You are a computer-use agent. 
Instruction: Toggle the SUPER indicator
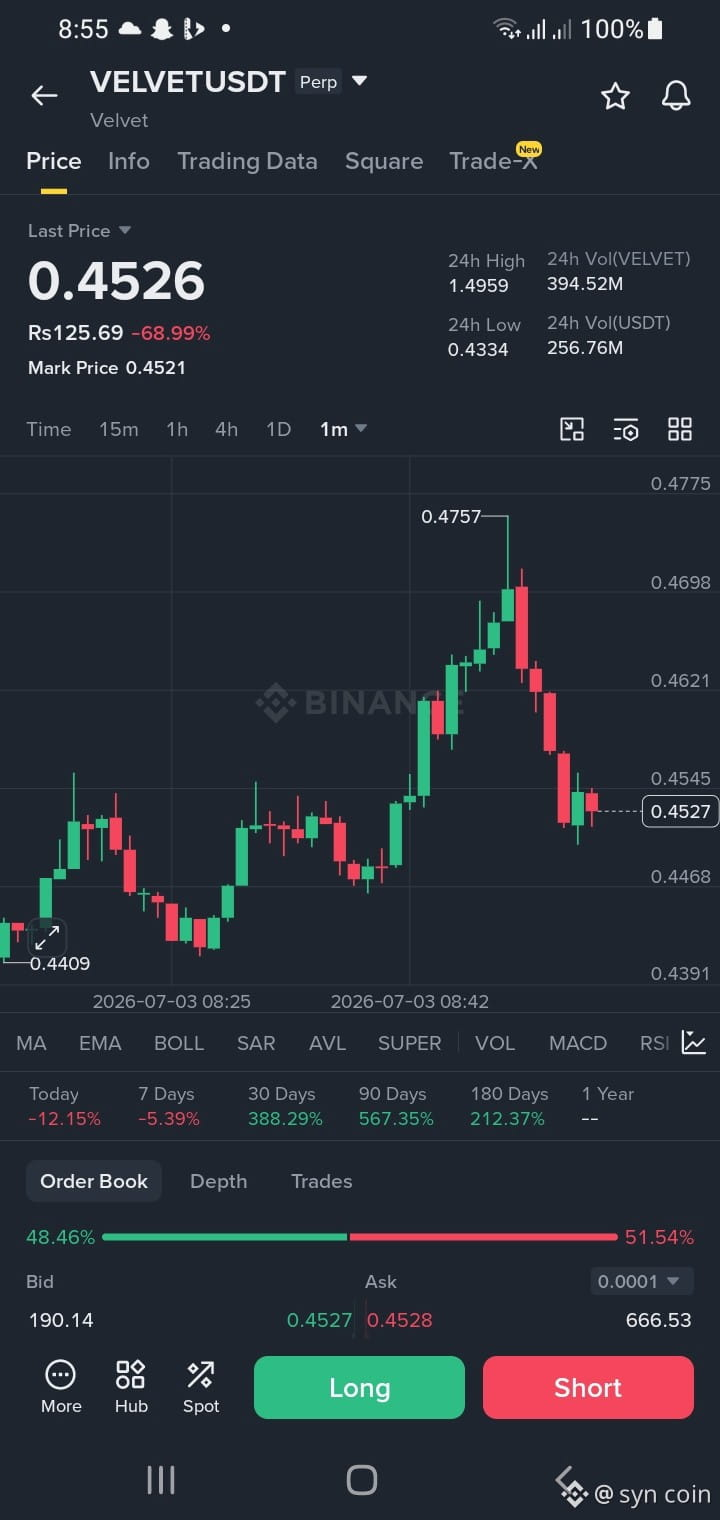[409, 1043]
